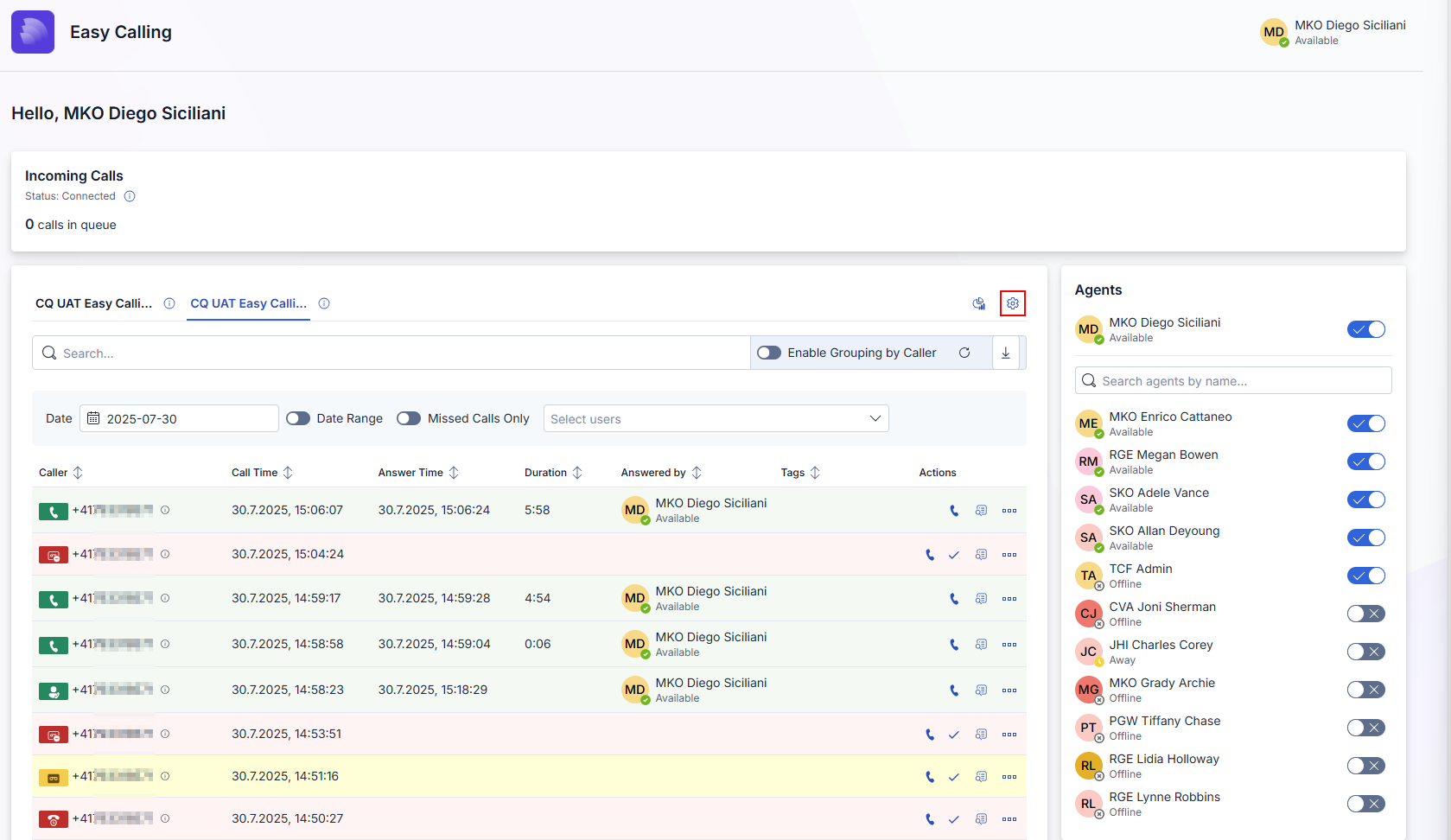Open call details for the 14:59:17 call

[x=981, y=599]
